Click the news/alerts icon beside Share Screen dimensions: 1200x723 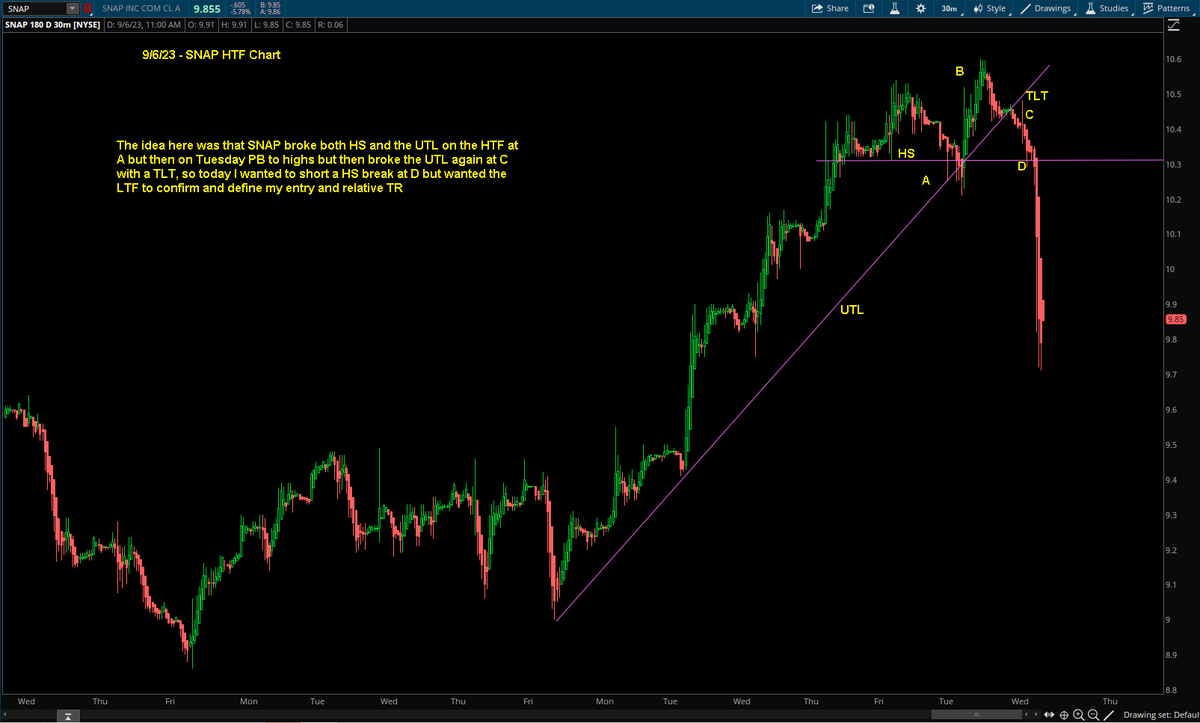pyautogui.click(x=869, y=8)
